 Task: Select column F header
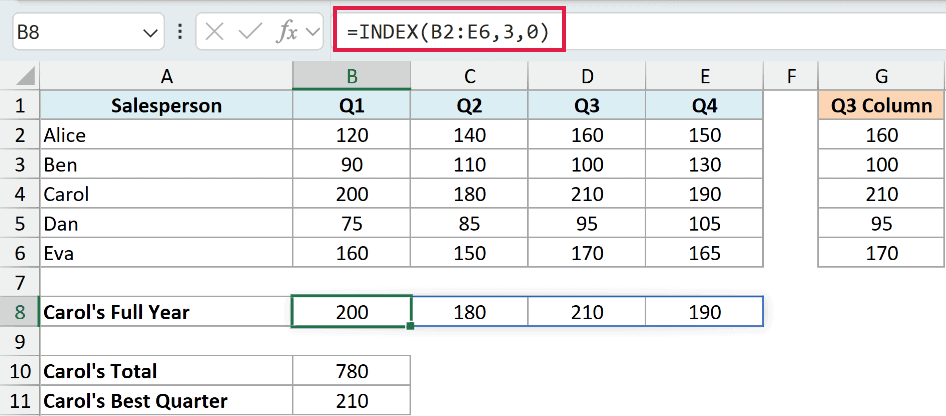[791, 77]
